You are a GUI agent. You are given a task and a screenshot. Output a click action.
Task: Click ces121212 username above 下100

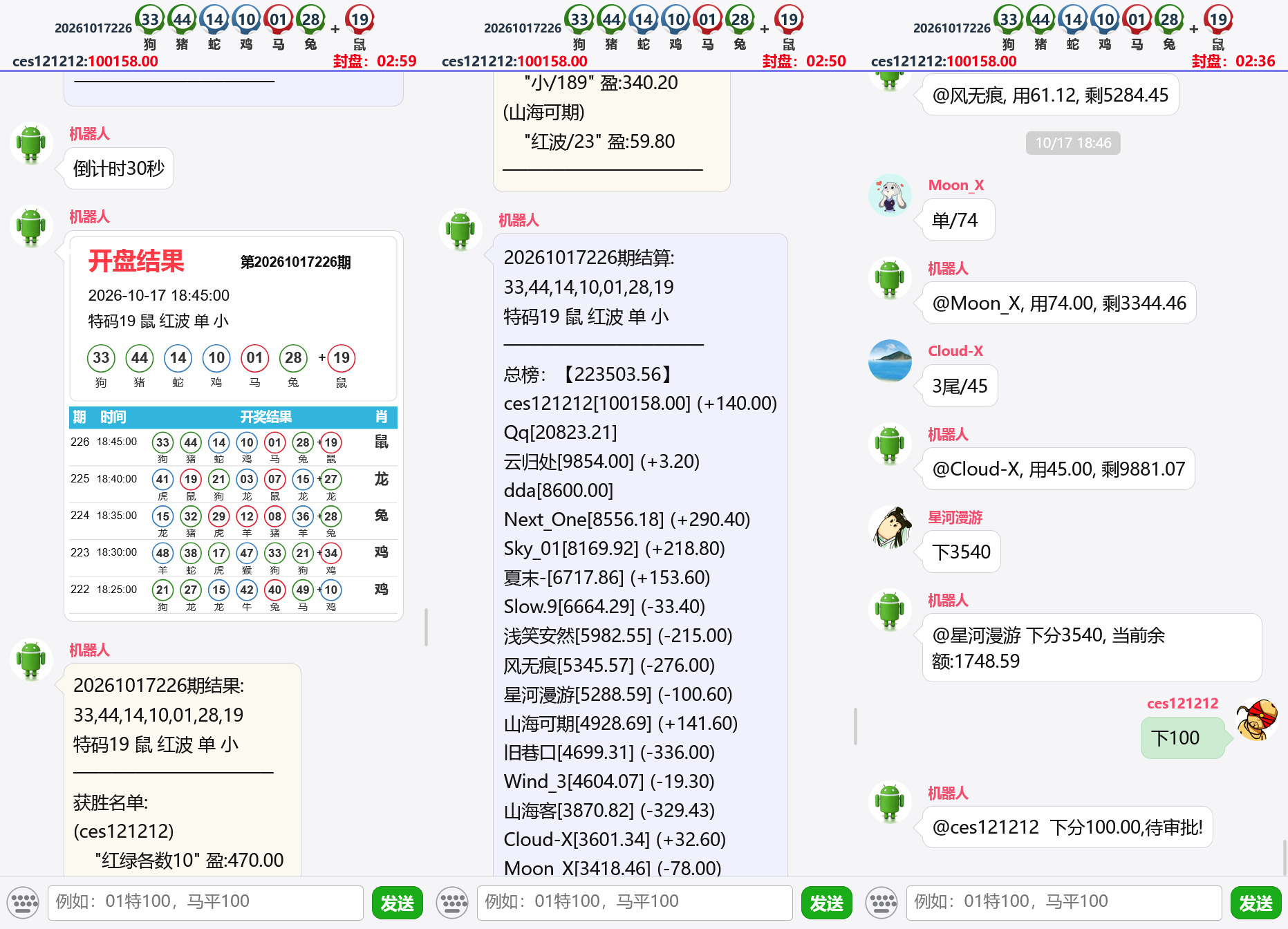pyautogui.click(x=1183, y=704)
